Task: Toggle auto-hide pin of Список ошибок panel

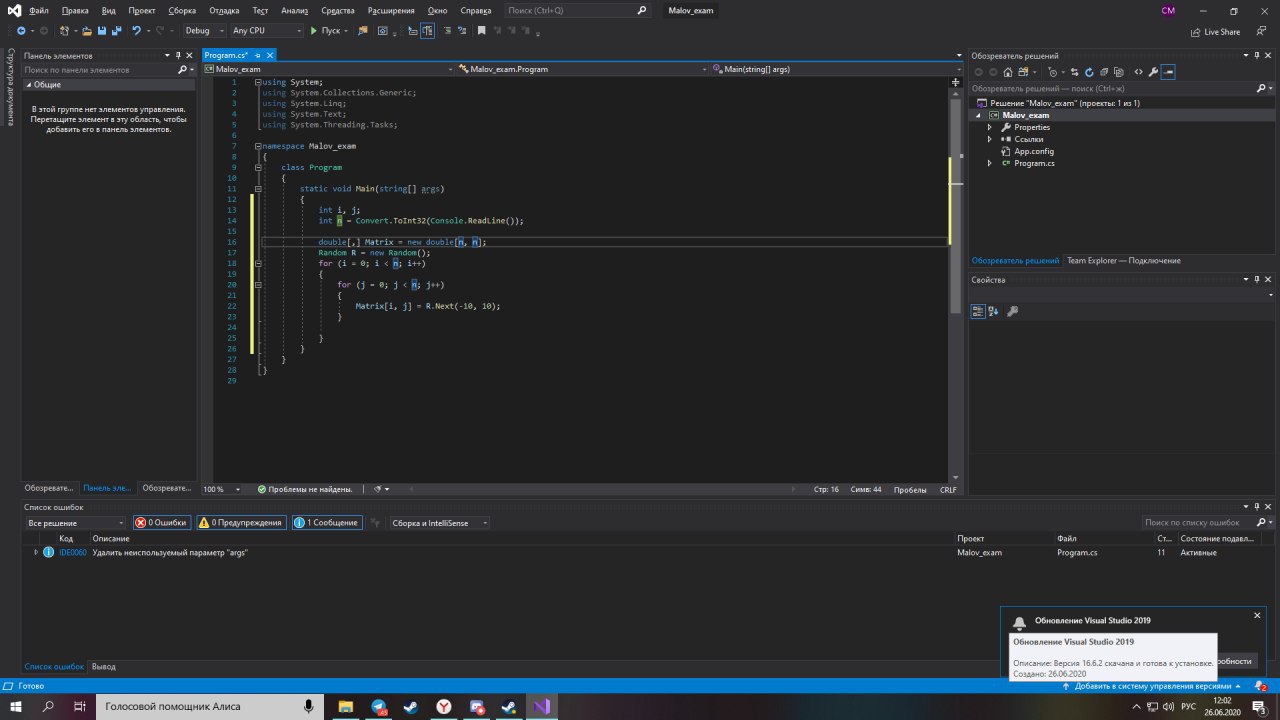Action: coord(1258,507)
